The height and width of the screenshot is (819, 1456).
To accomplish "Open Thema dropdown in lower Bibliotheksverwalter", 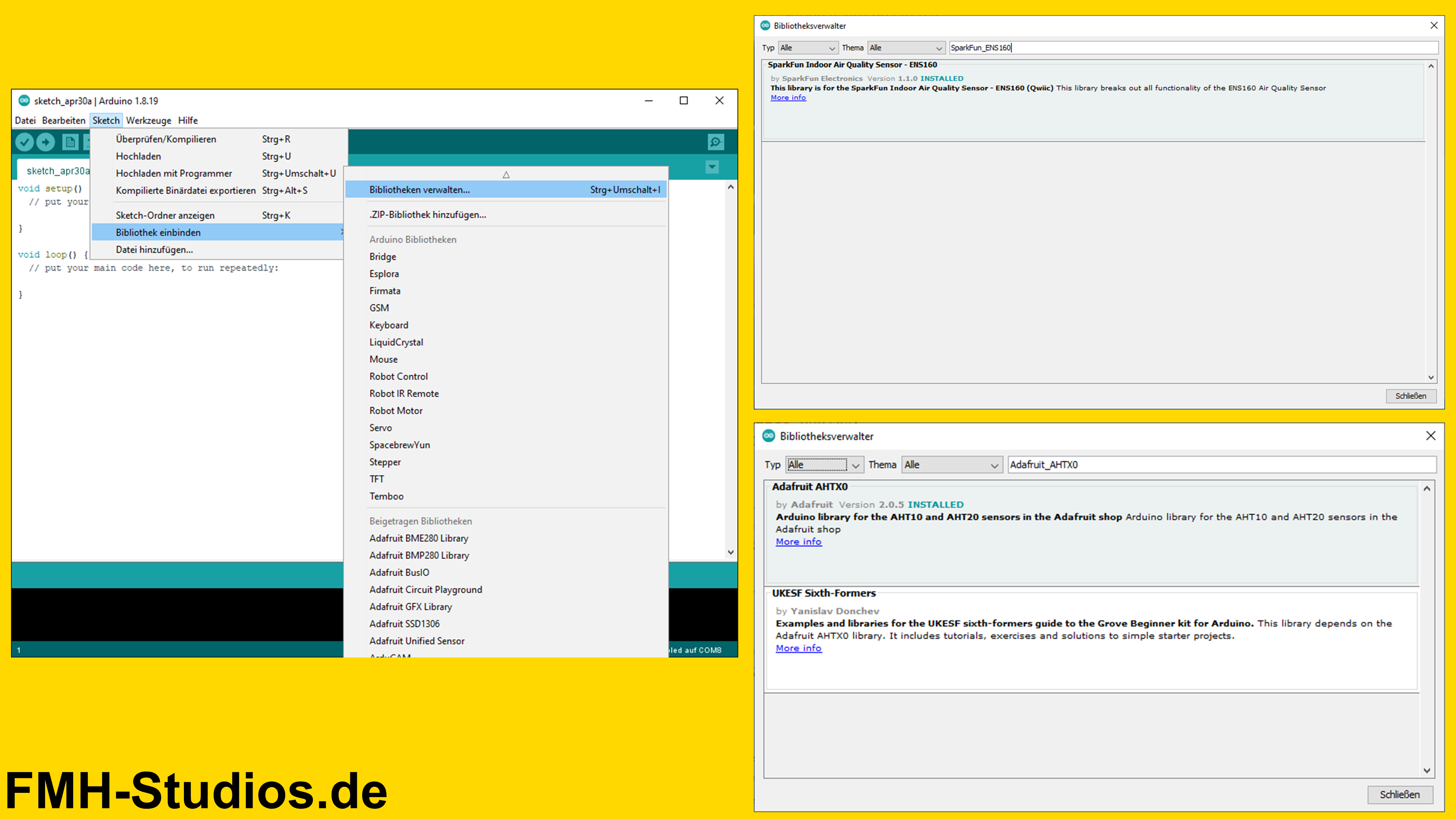I will [x=952, y=464].
